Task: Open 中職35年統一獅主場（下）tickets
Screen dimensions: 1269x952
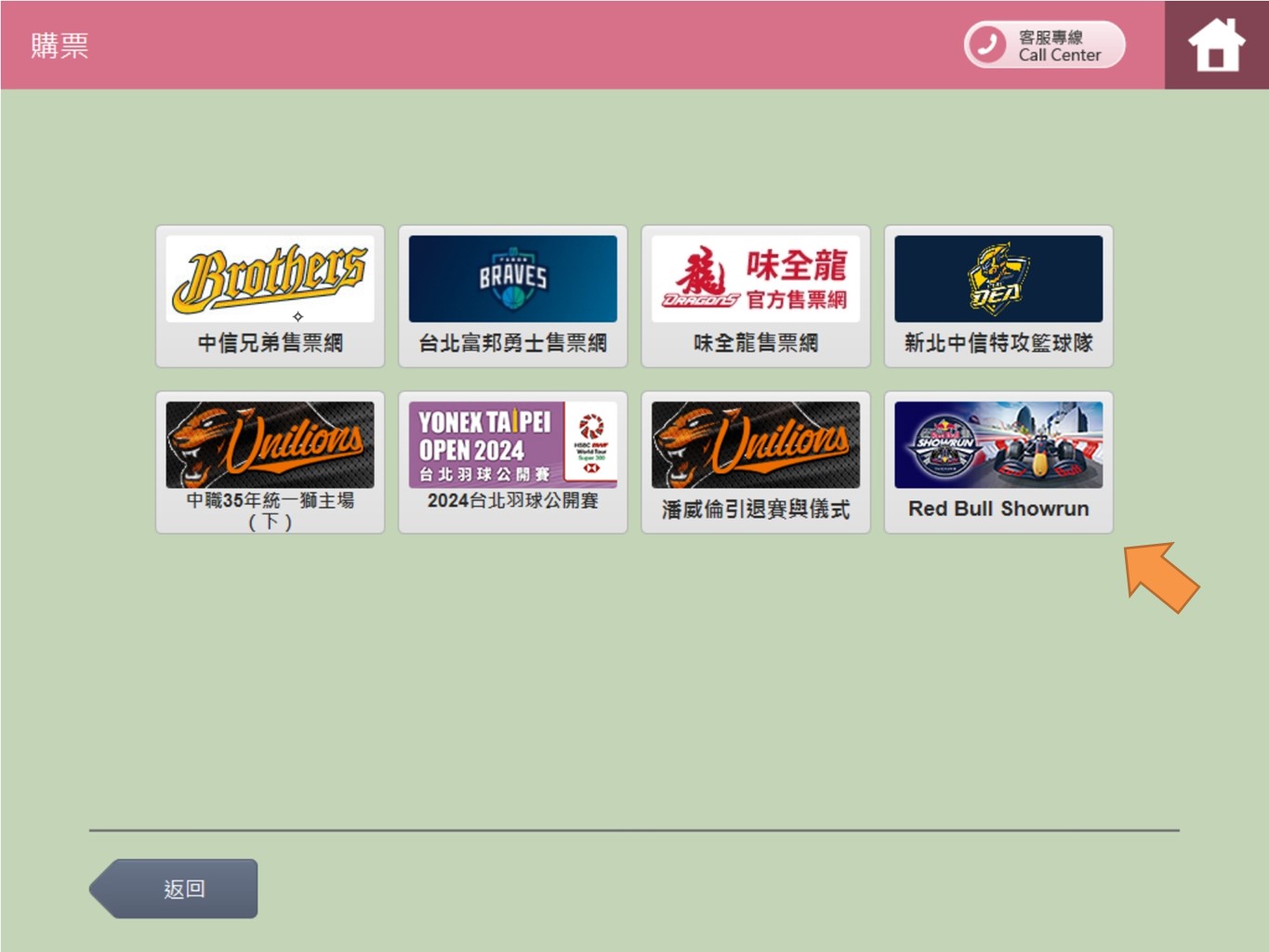Action: tap(270, 510)
